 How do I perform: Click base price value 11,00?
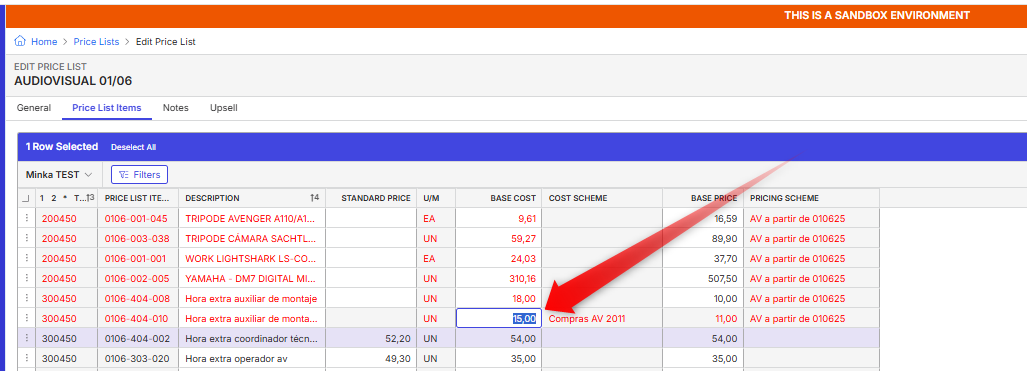[x=726, y=319]
